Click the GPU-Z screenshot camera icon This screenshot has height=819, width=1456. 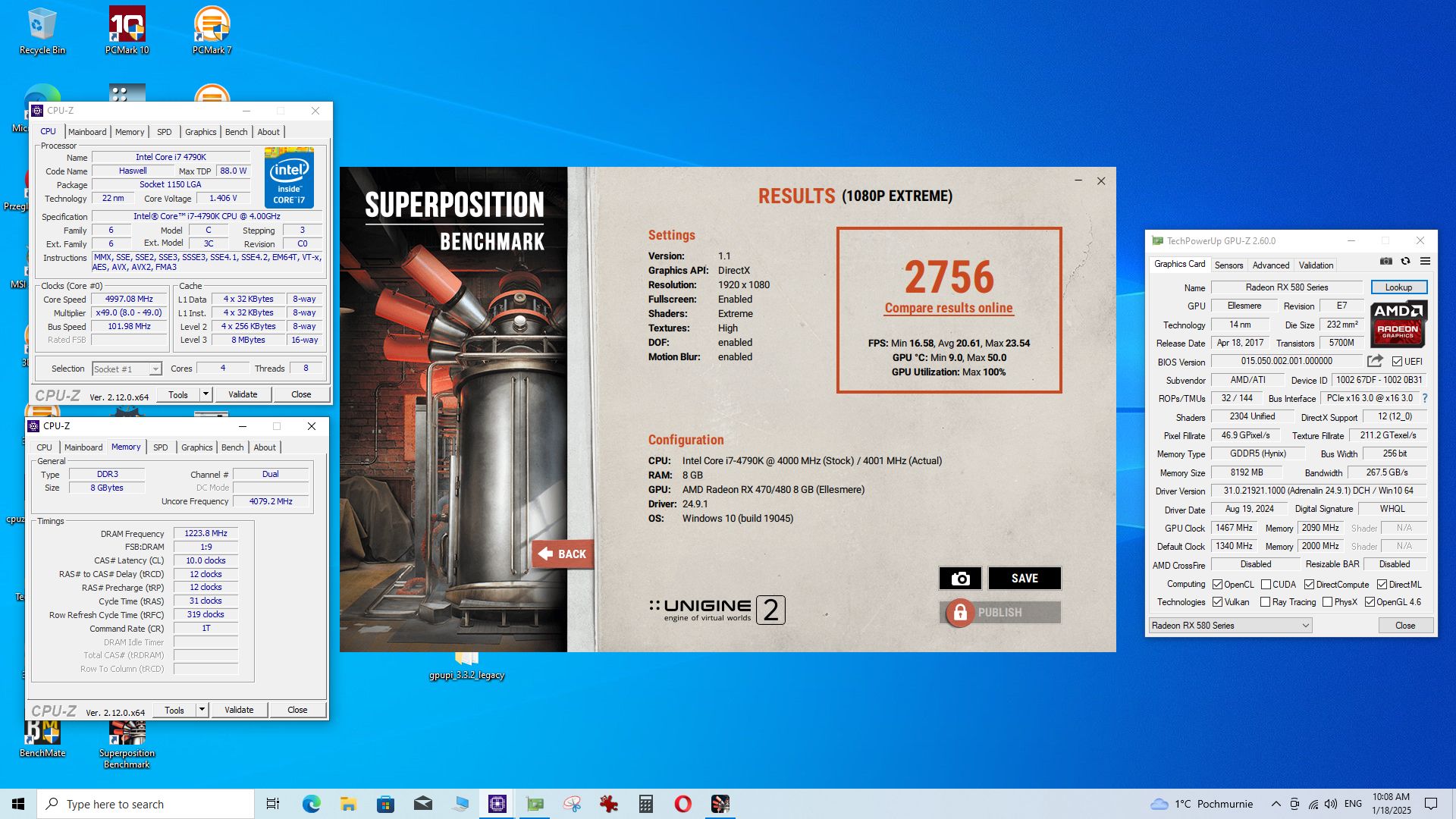pyautogui.click(x=1385, y=261)
